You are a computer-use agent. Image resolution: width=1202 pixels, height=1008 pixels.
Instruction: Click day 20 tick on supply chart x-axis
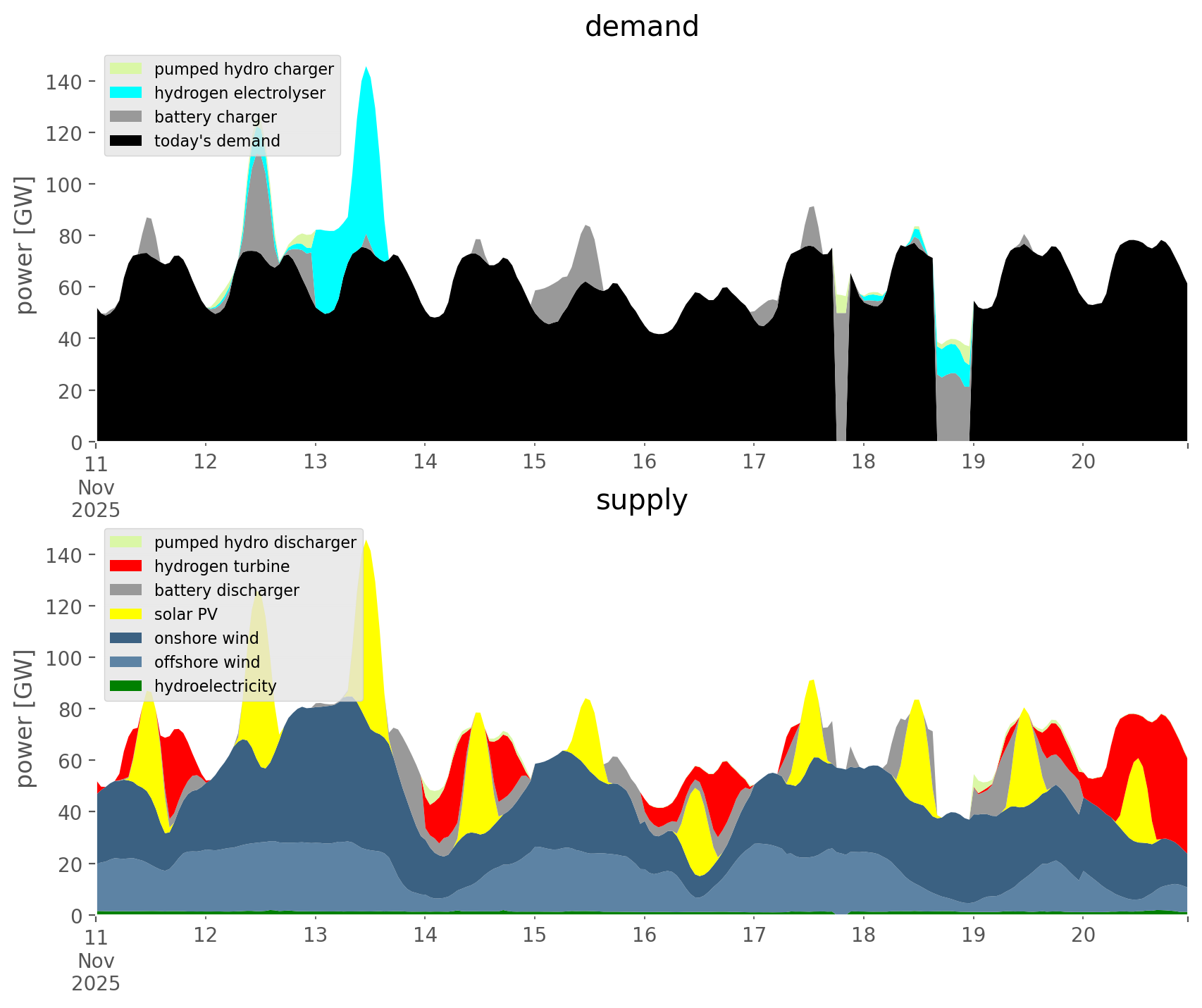(x=1083, y=935)
